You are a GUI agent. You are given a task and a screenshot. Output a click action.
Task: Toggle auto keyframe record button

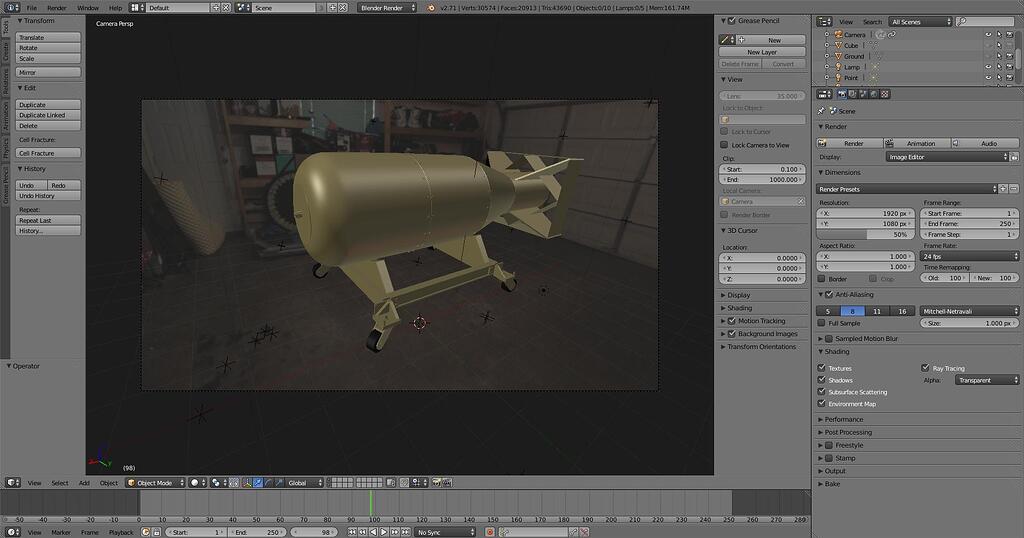pos(490,532)
